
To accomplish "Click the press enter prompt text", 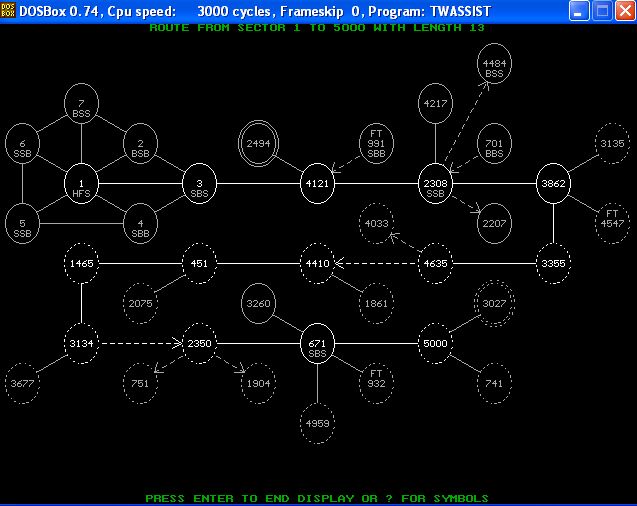I will pos(317,498).
